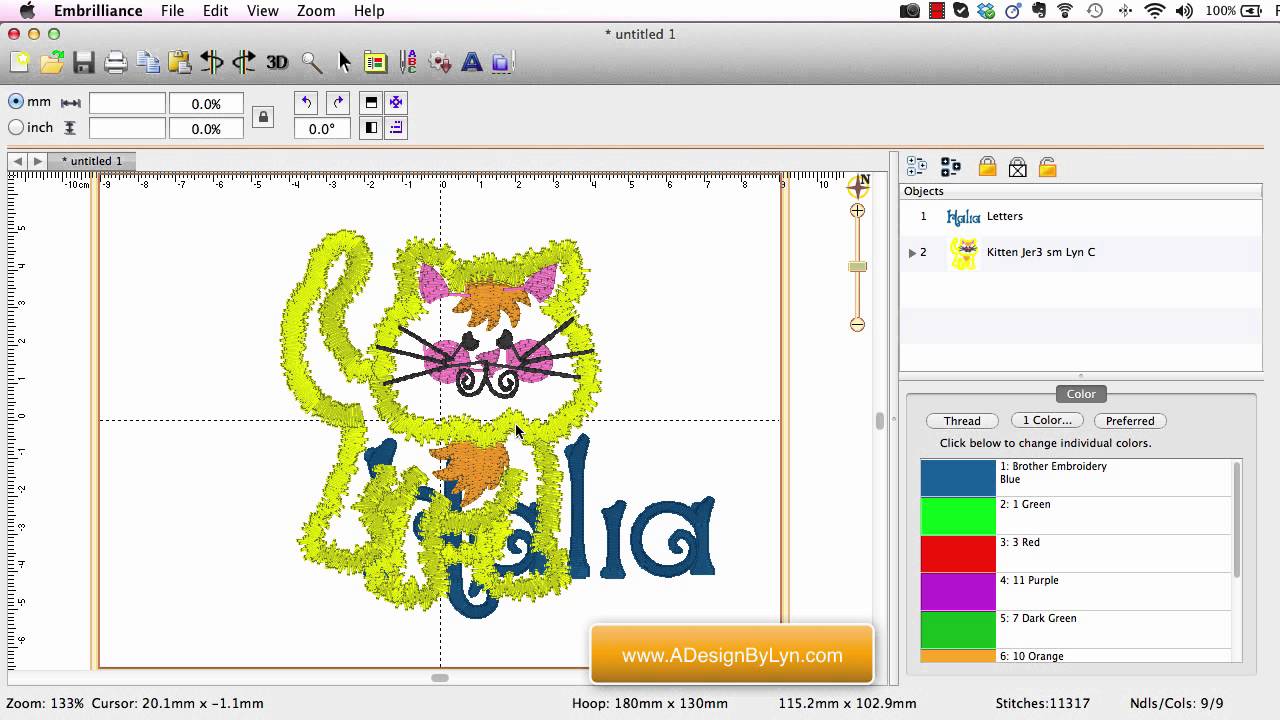This screenshot has width=1280, height=720.
Task: Select the Letters object row
Action: 1081,216
